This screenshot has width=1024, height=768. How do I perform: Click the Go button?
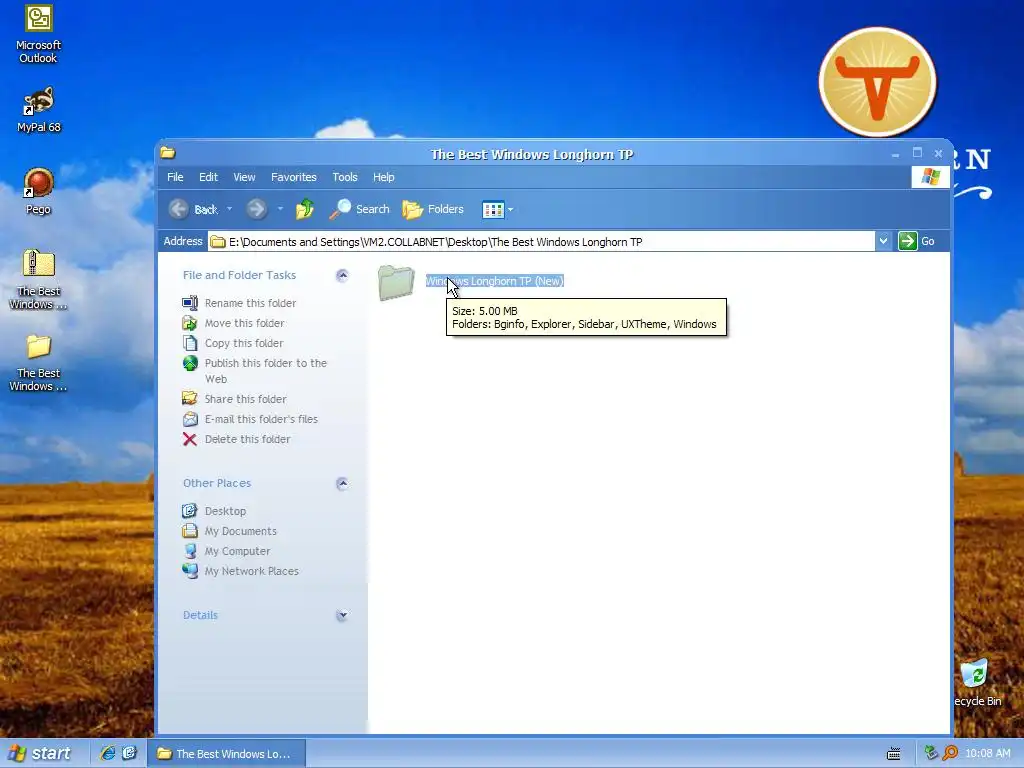click(917, 241)
